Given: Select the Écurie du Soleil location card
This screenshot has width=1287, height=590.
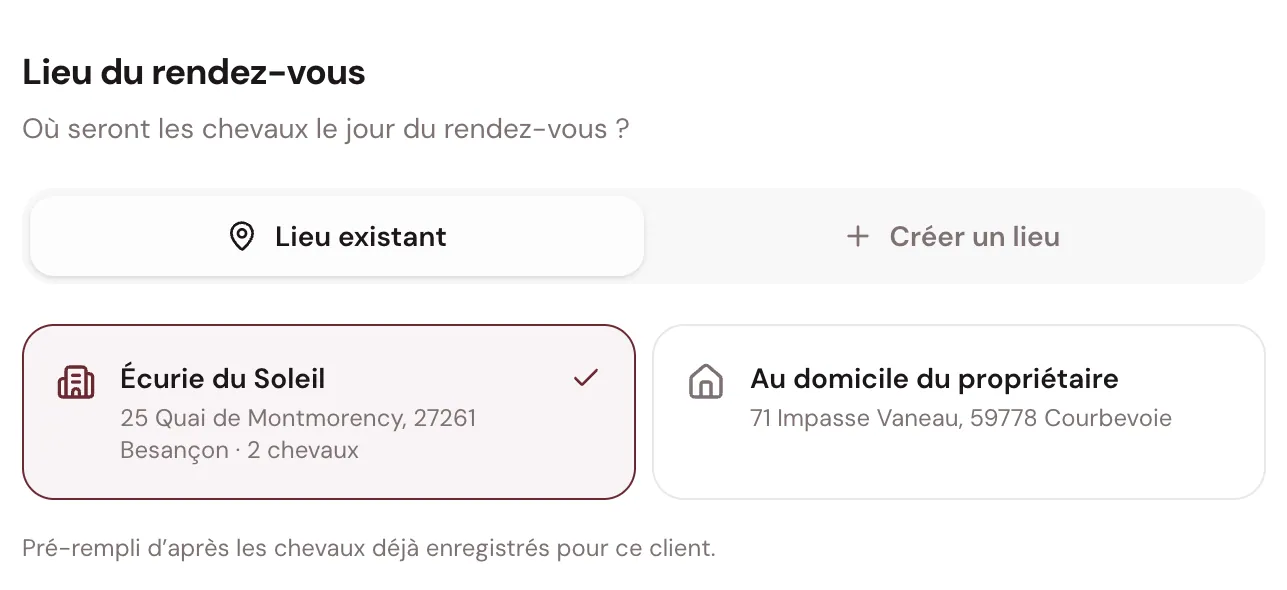Looking at the screenshot, I should click(329, 411).
